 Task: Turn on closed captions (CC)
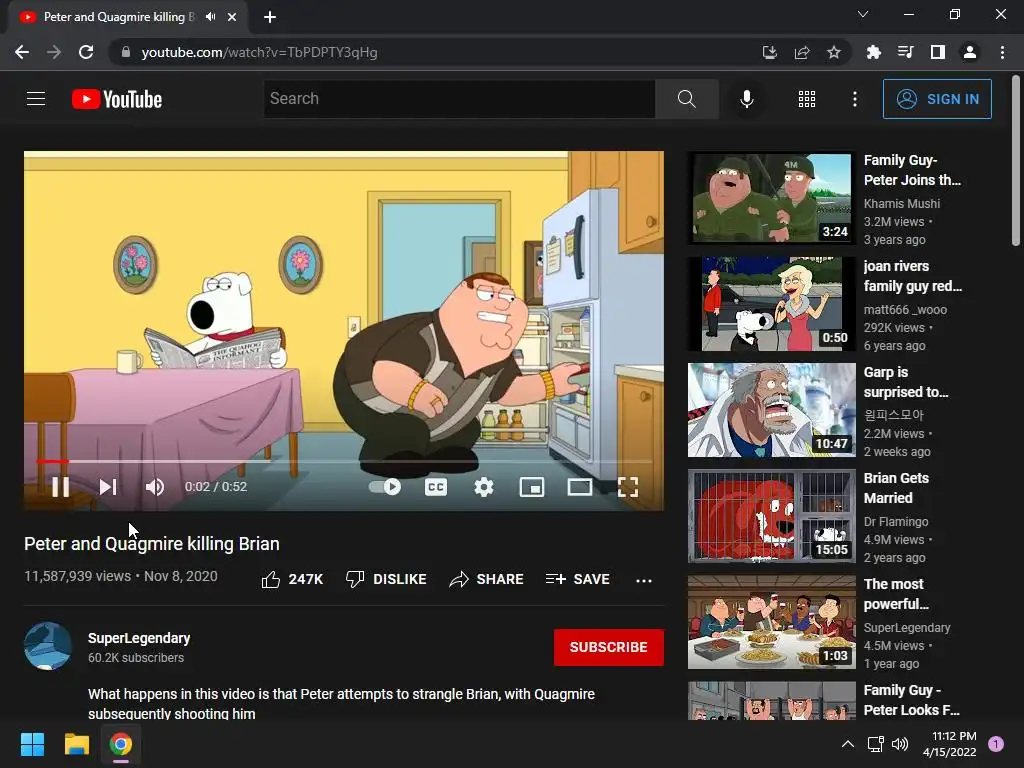point(436,487)
